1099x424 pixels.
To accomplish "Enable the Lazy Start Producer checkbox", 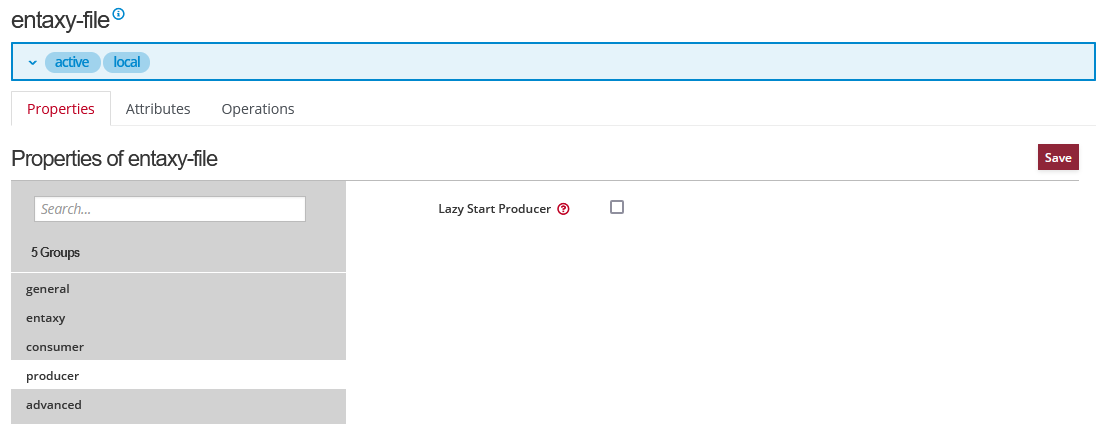I will tap(617, 207).
